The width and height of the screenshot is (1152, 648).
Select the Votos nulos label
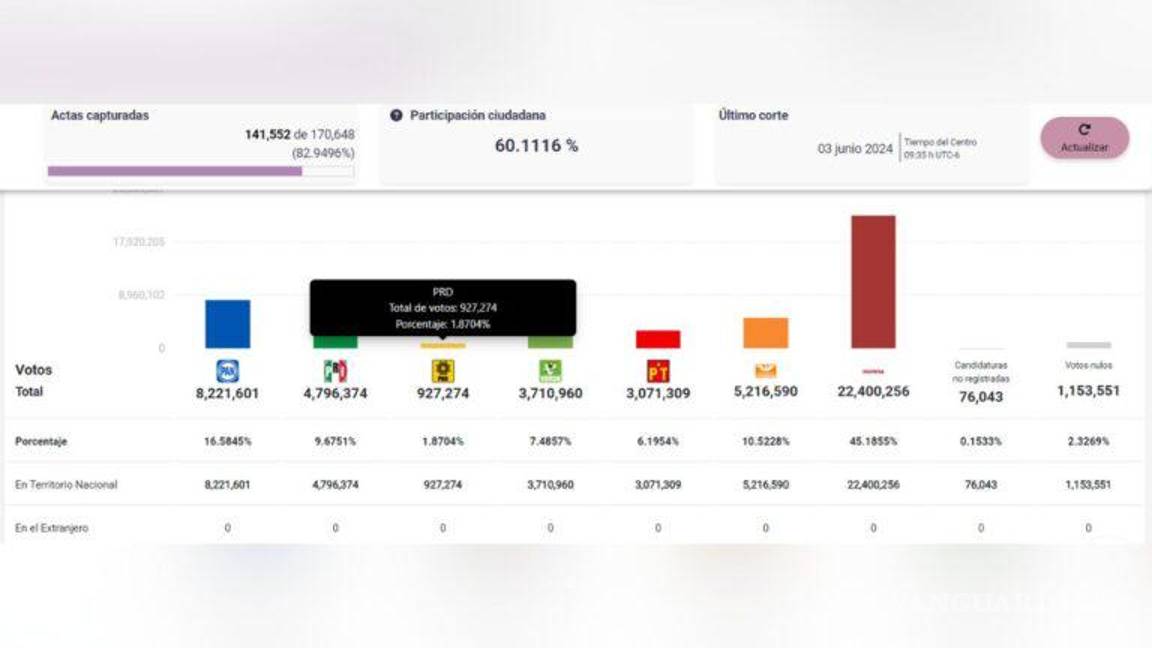click(x=1088, y=366)
